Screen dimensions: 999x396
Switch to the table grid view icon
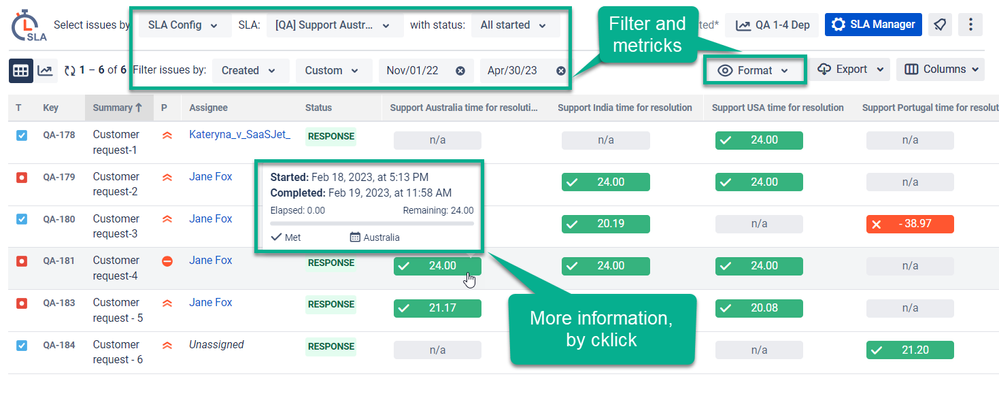21,71
